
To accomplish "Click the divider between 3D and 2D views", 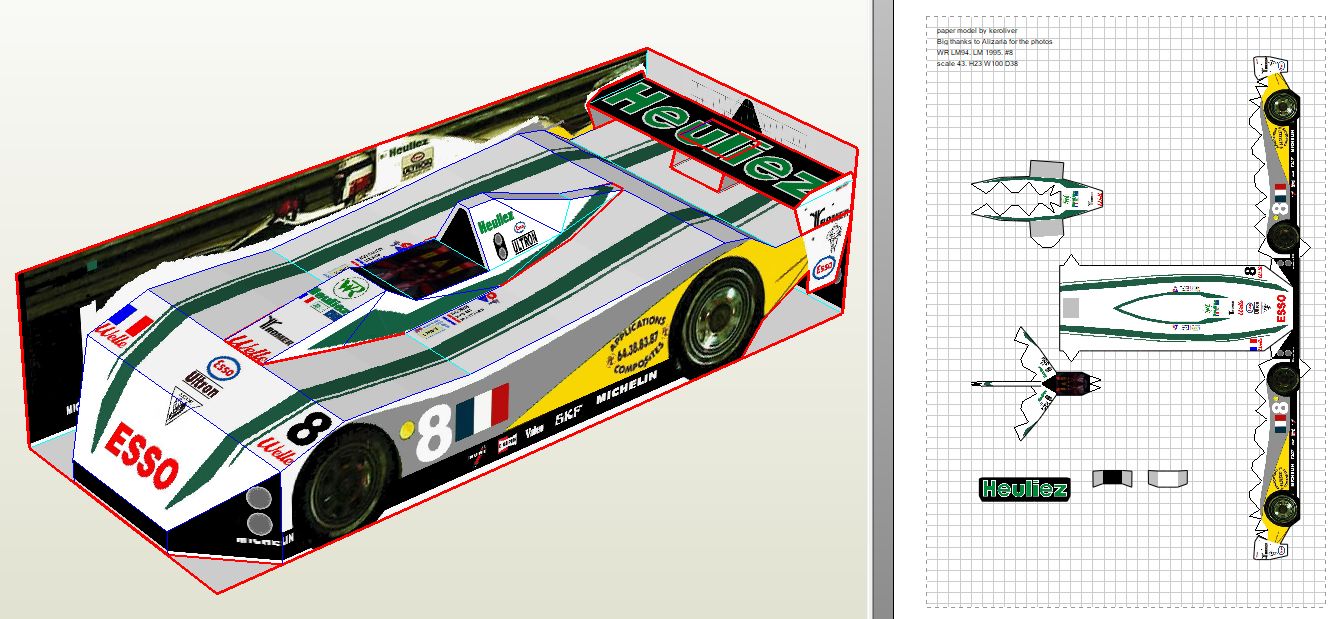I will coord(882,309).
